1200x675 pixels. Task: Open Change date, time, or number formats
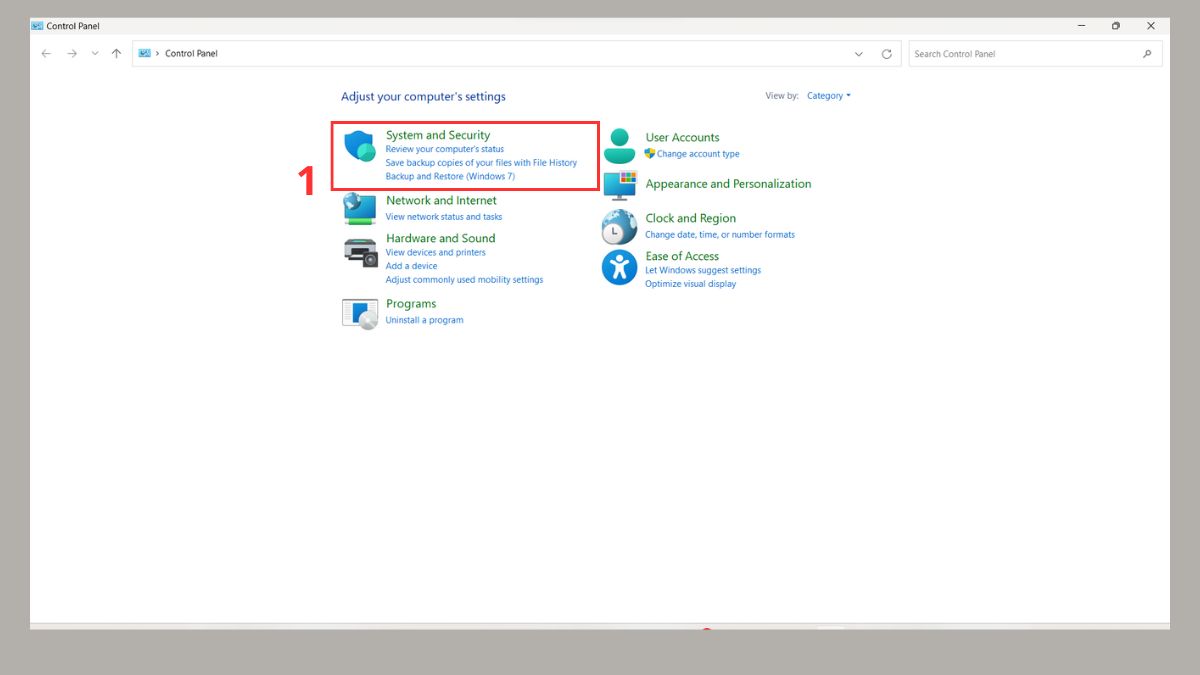coord(719,234)
